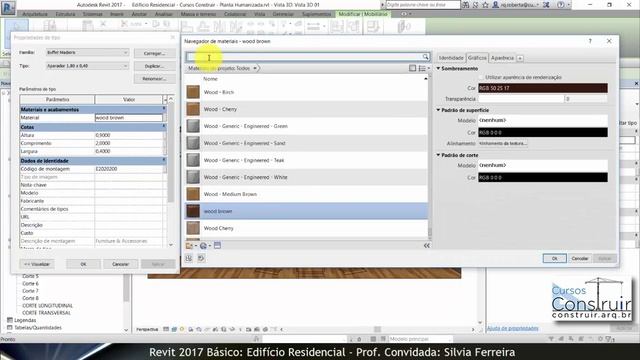Click Cancelar in type properties dialog
The width and height of the screenshot is (640, 360).
coord(120,264)
